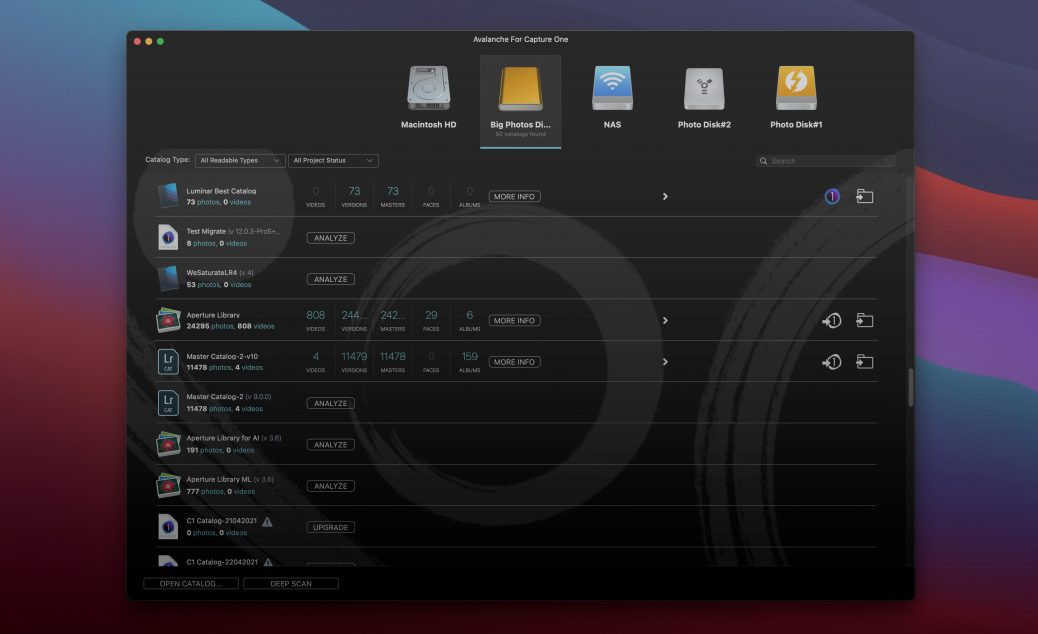Analyze the Aperture Library for AI
The width and height of the screenshot is (1038, 634).
(330, 445)
